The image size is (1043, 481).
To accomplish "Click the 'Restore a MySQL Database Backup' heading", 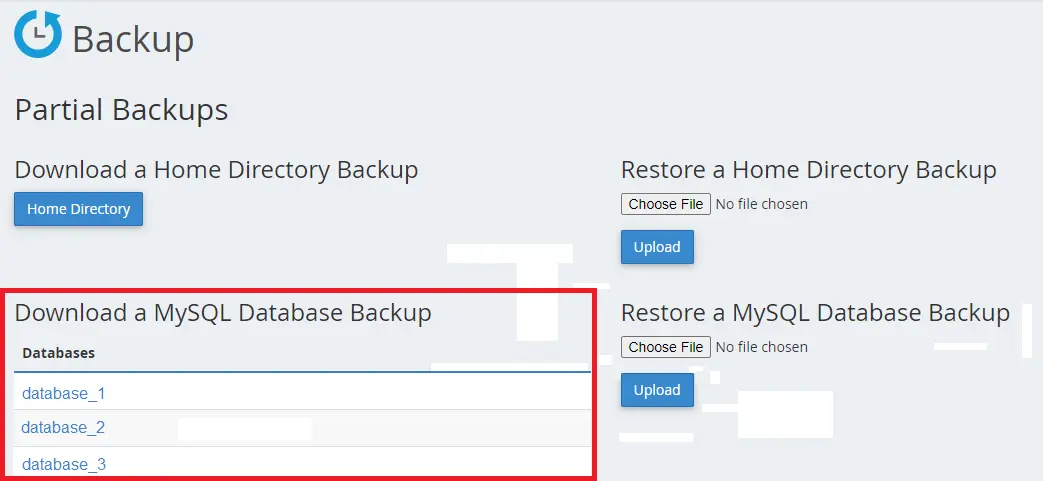I will pos(815,313).
